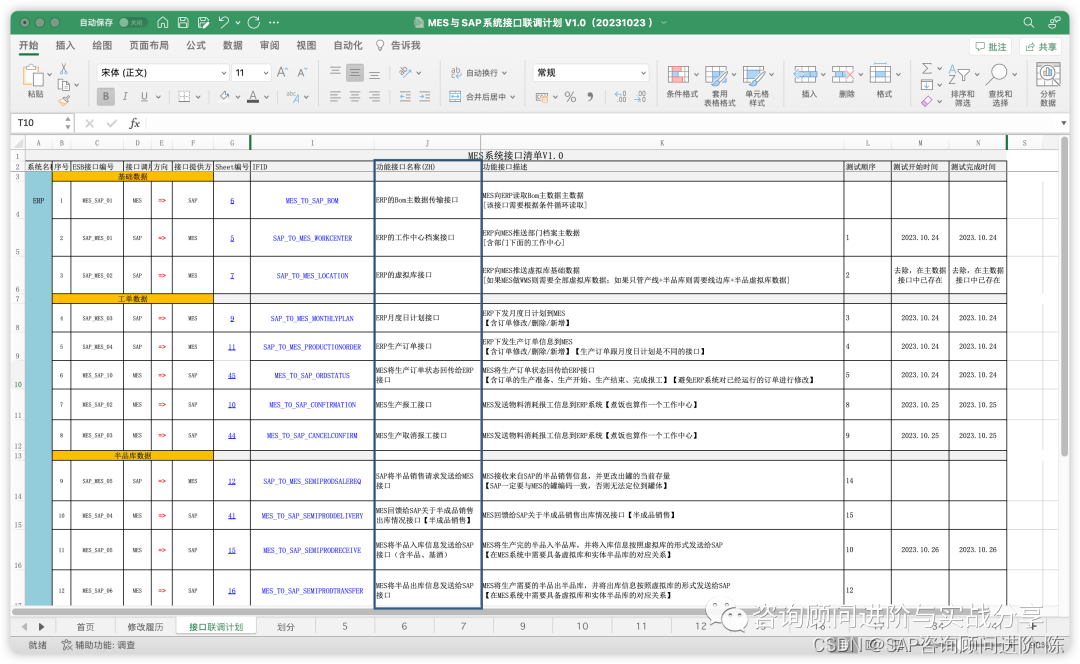This screenshot has height=664, width=1080.
Task: Click Format as Table icon
Action: pyautogui.click(x=716, y=75)
